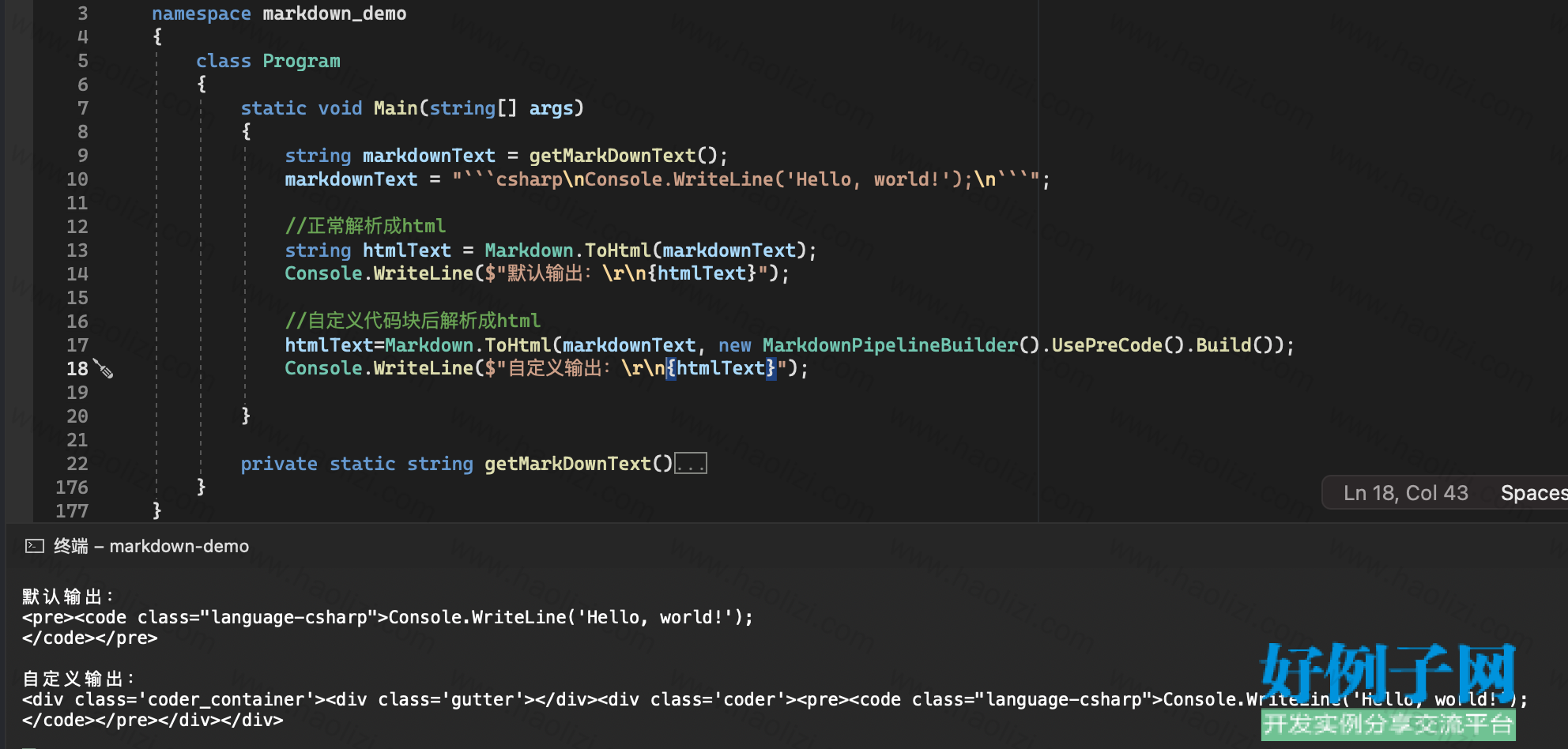Click the 'Ln 18, Col 43' status indicator

[x=1405, y=493]
